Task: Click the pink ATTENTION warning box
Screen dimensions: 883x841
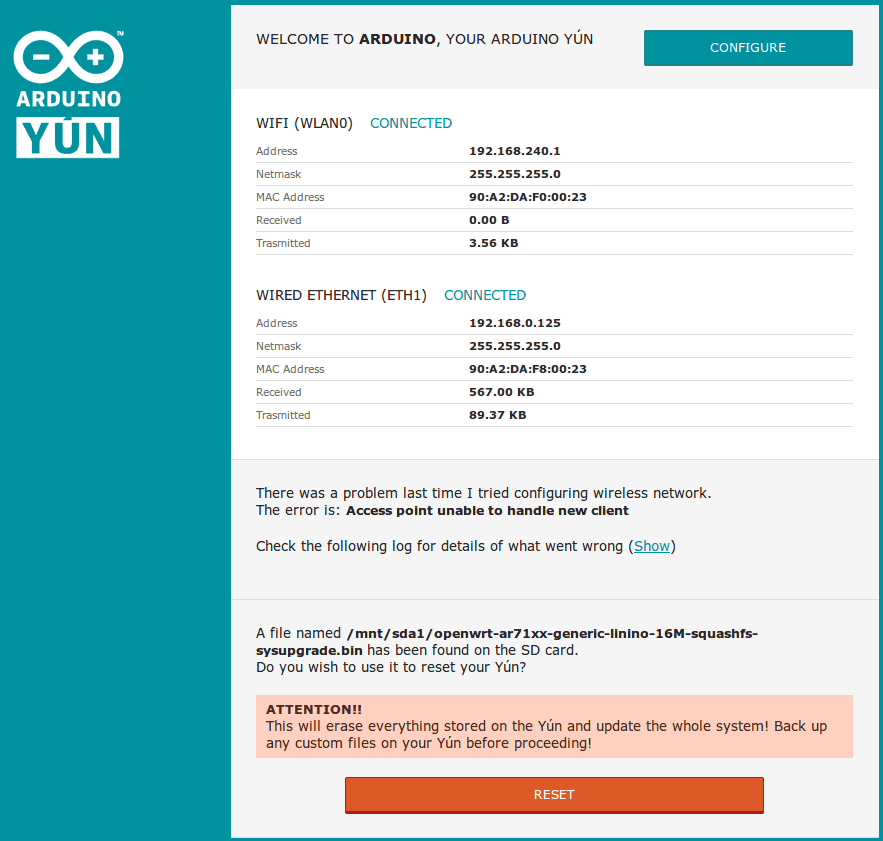Action: click(x=554, y=726)
